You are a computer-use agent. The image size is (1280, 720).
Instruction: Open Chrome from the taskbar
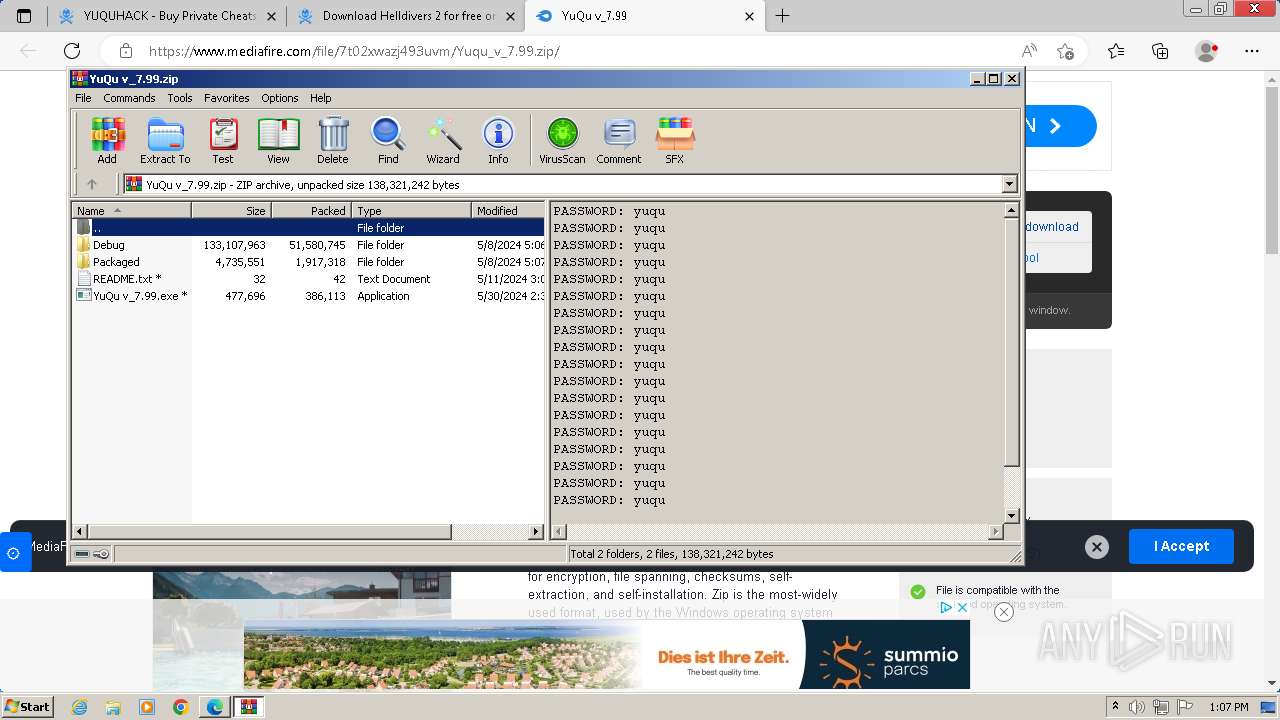(x=180, y=707)
